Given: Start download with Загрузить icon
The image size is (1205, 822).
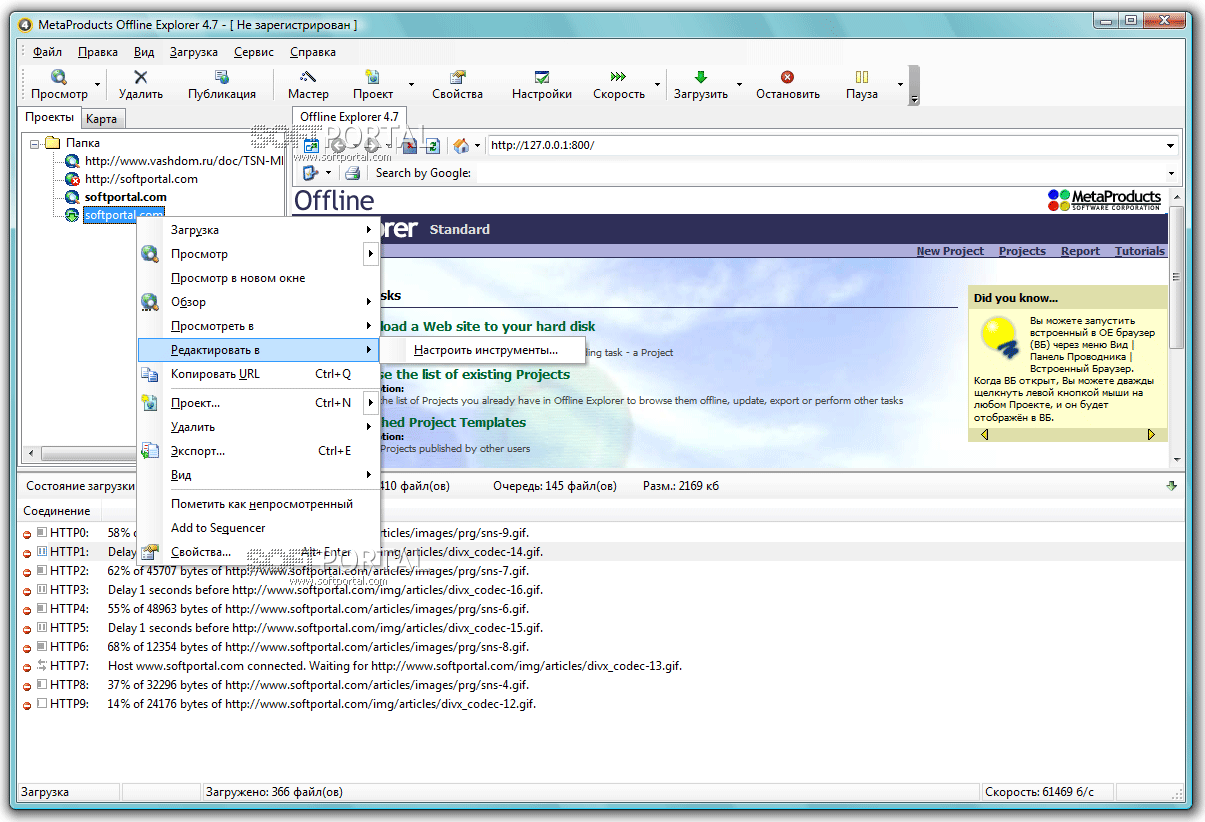Looking at the screenshot, I should click(701, 77).
